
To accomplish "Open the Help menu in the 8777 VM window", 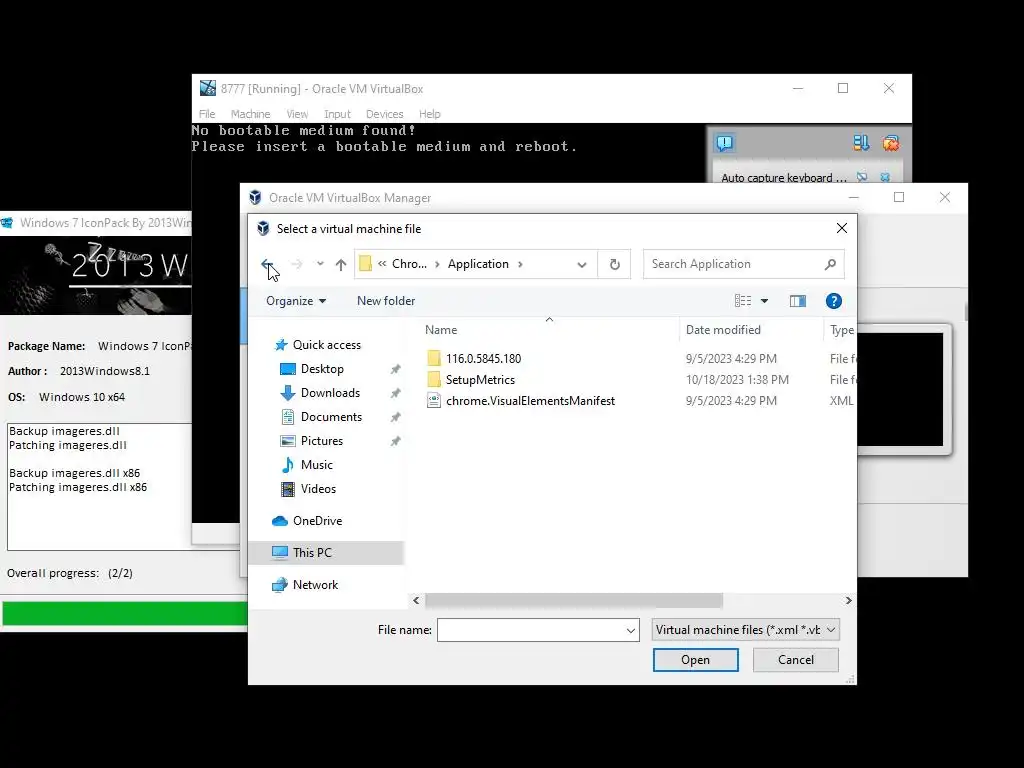I will click(x=430, y=114).
